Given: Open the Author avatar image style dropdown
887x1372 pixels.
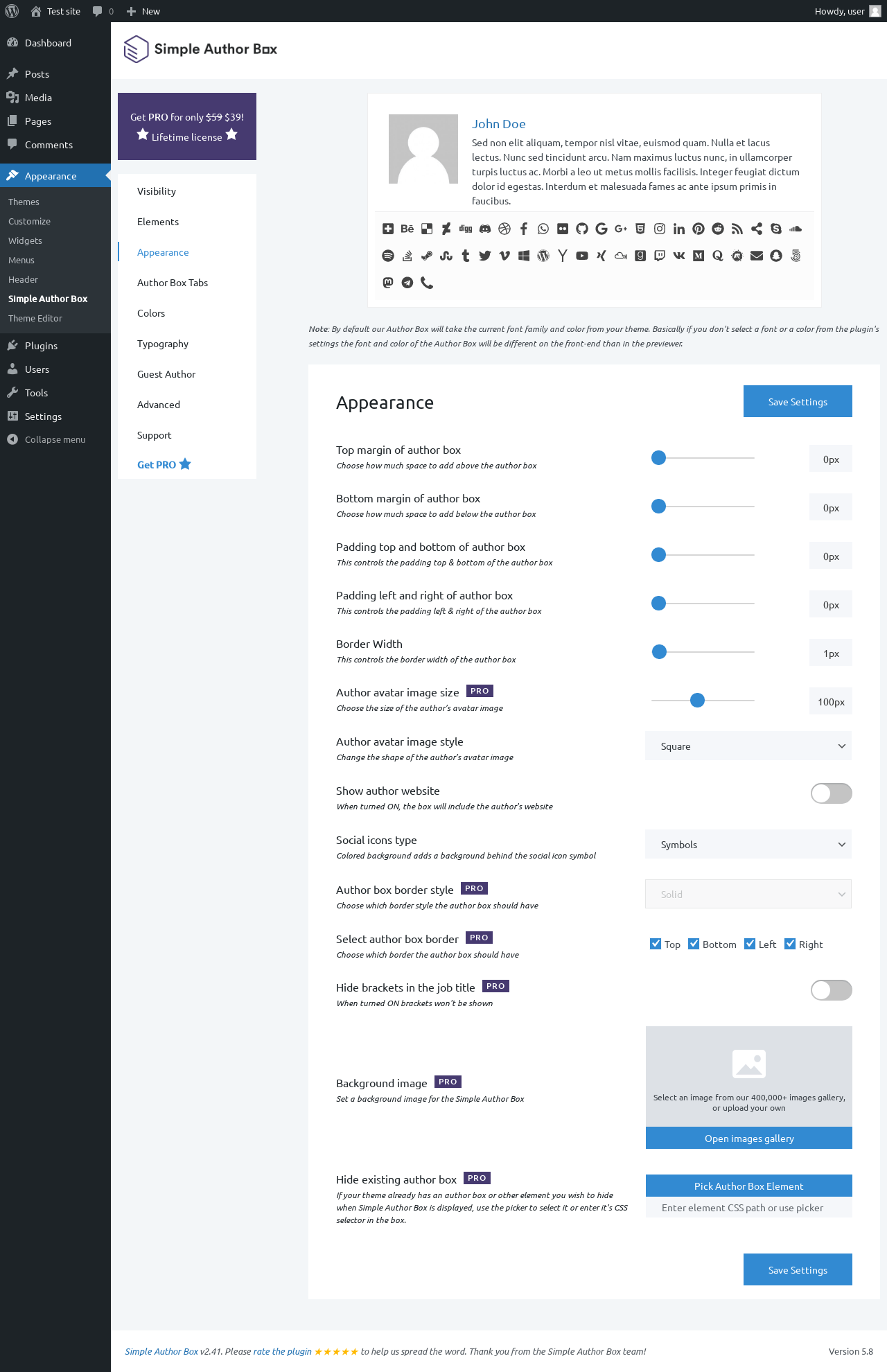Looking at the screenshot, I should (x=748, y=746).
